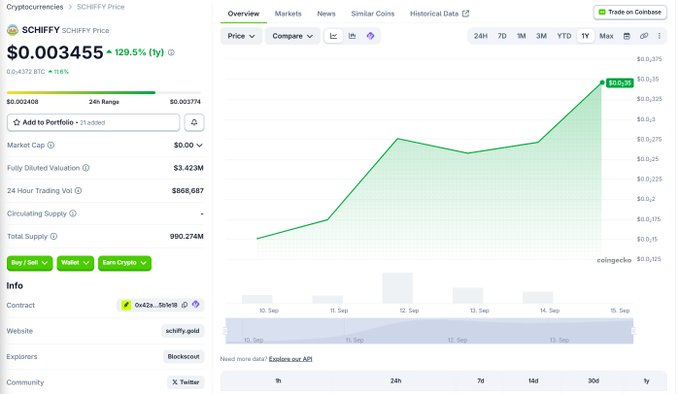Open the Price dropdown

(x=241, y=36)
